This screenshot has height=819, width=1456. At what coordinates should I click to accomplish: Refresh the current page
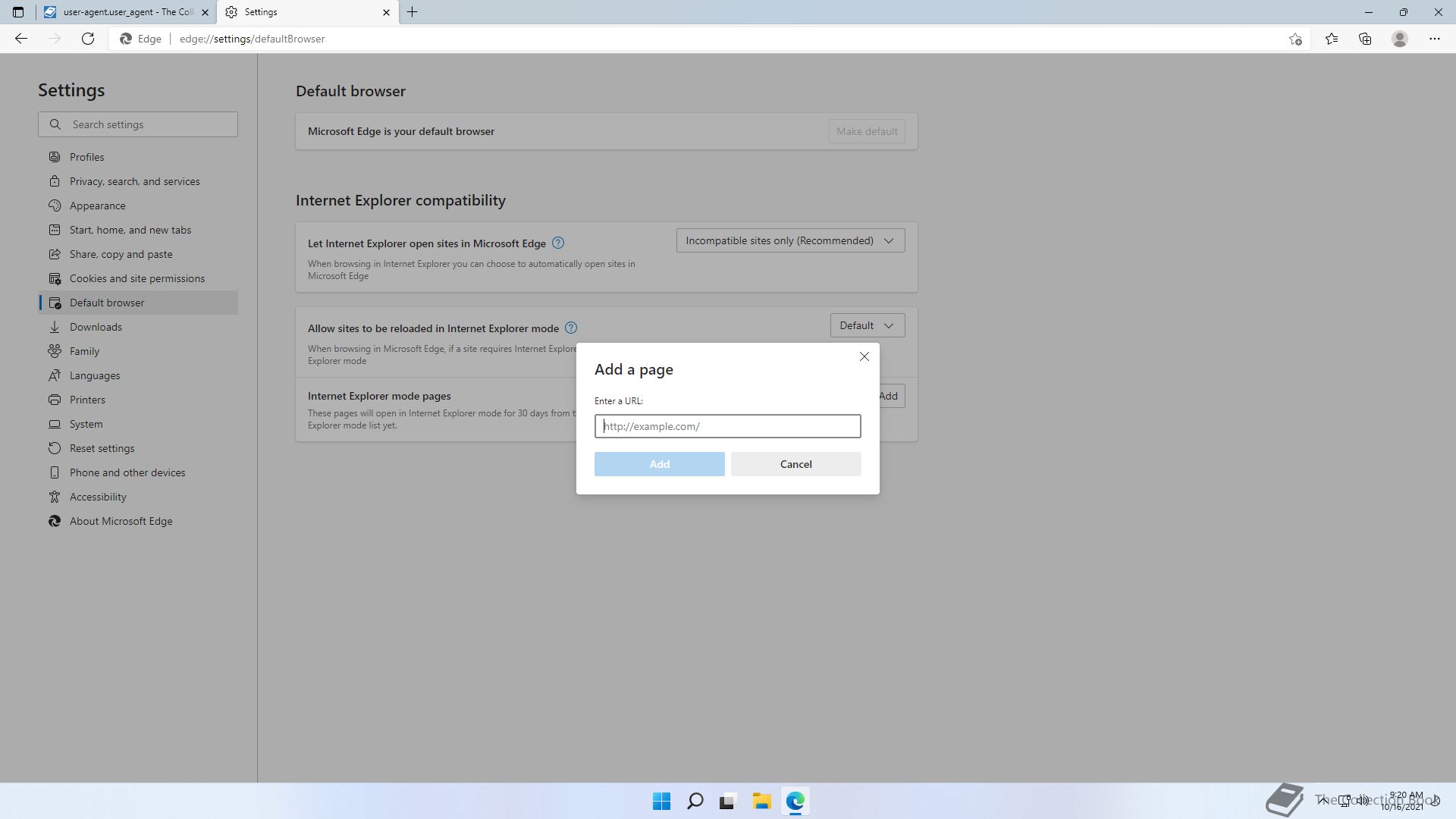click(x=88, y=39)
